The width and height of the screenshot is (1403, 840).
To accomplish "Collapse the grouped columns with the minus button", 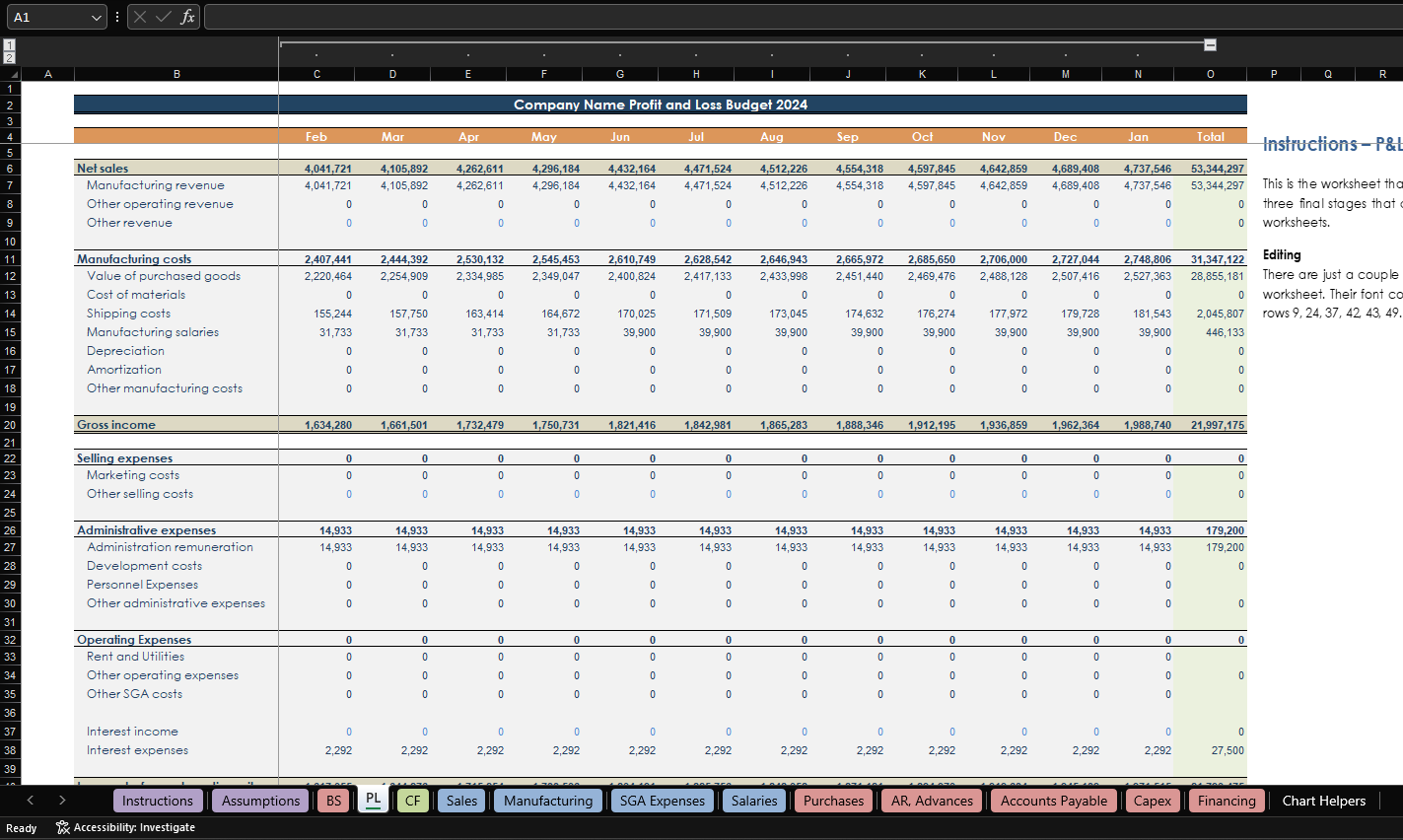I will point(1210,44).
